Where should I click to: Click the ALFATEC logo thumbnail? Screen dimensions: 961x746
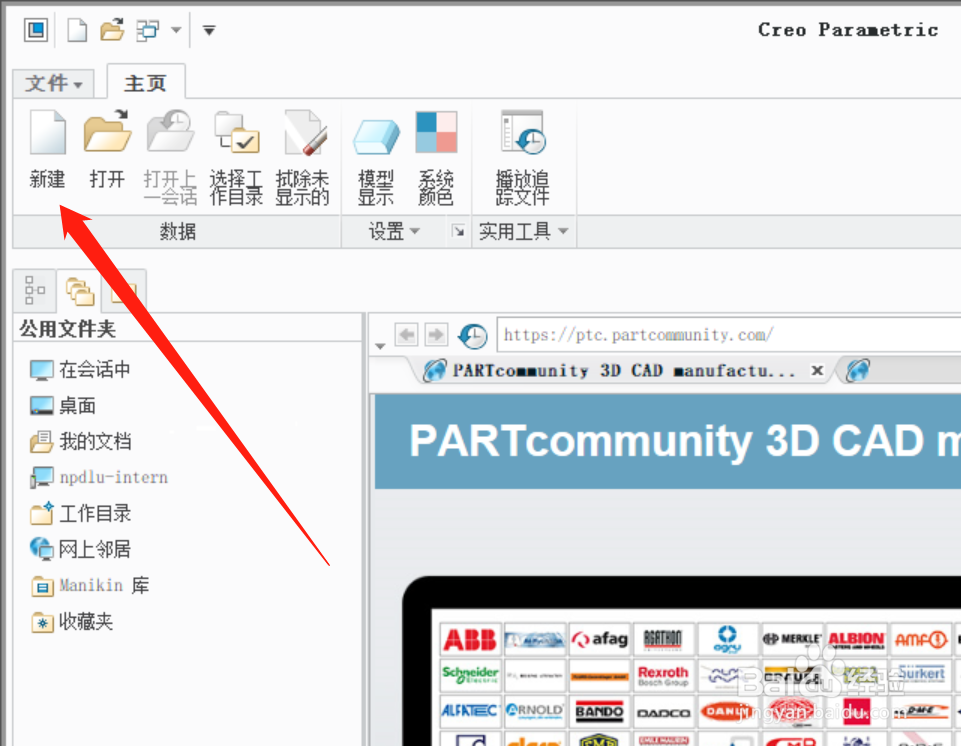pyautogui.click(x=470, y=711)
